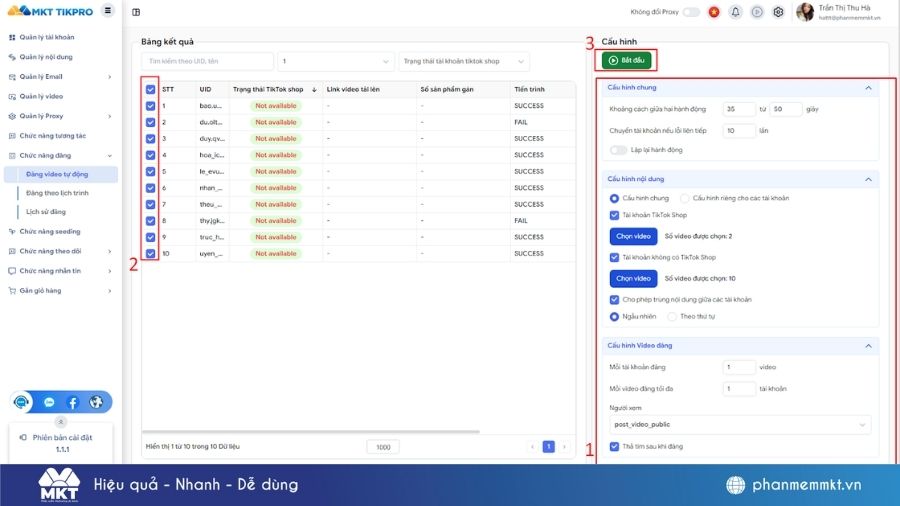Click the Chức năng tương tác icon

pos(12,136)
